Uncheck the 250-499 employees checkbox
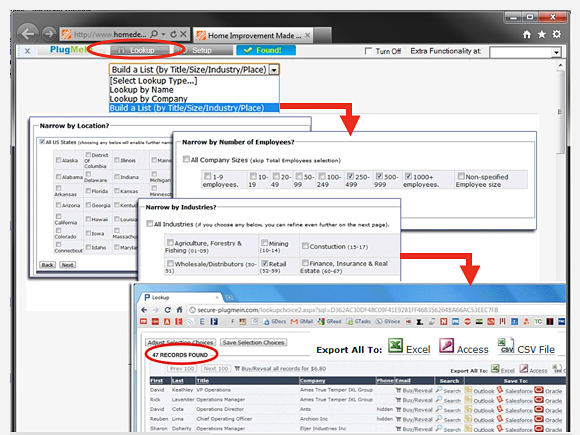This screenshot has width=580, height=435. point(350,176)
